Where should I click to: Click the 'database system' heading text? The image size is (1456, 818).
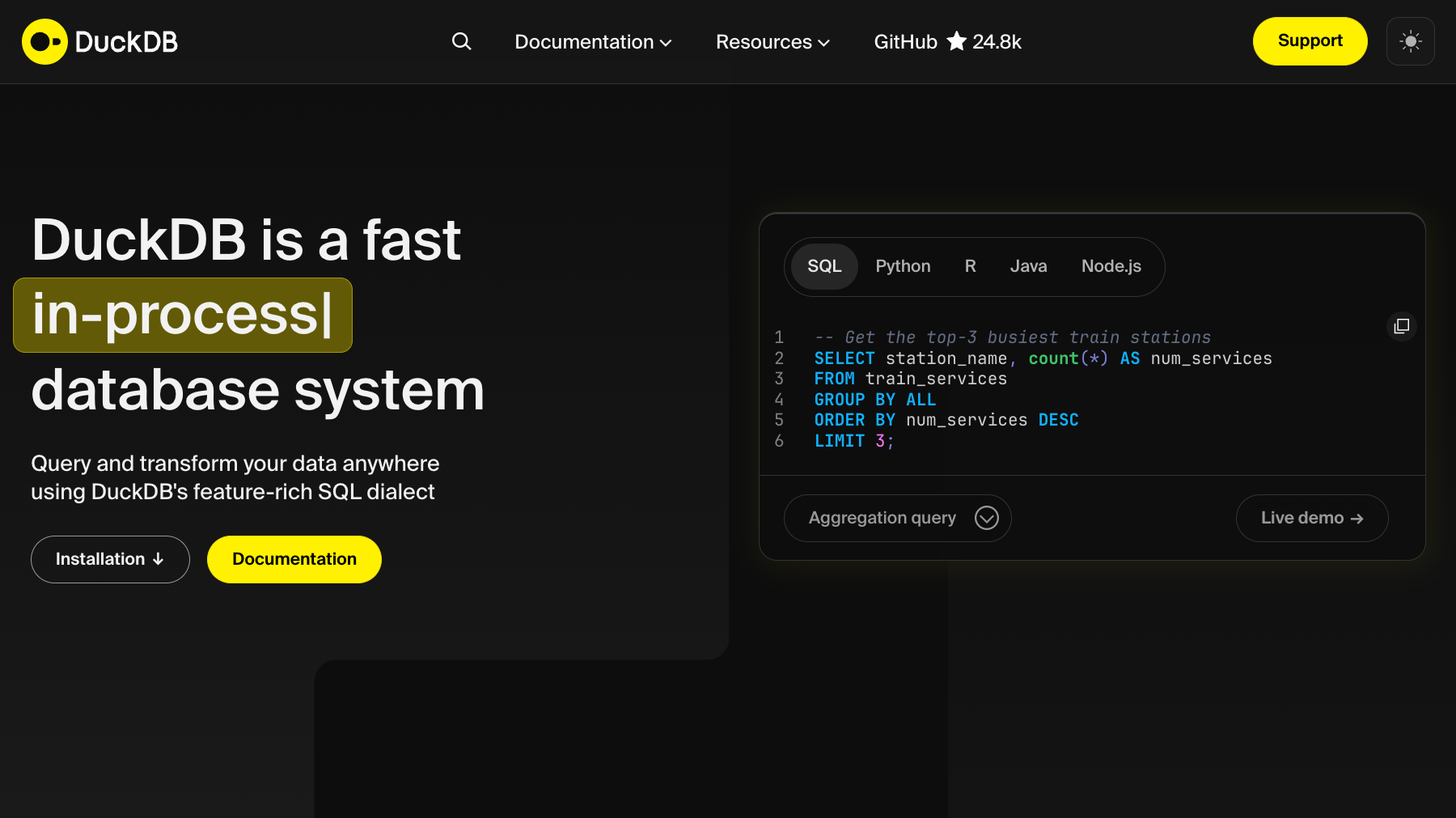(x=257, y=390)
